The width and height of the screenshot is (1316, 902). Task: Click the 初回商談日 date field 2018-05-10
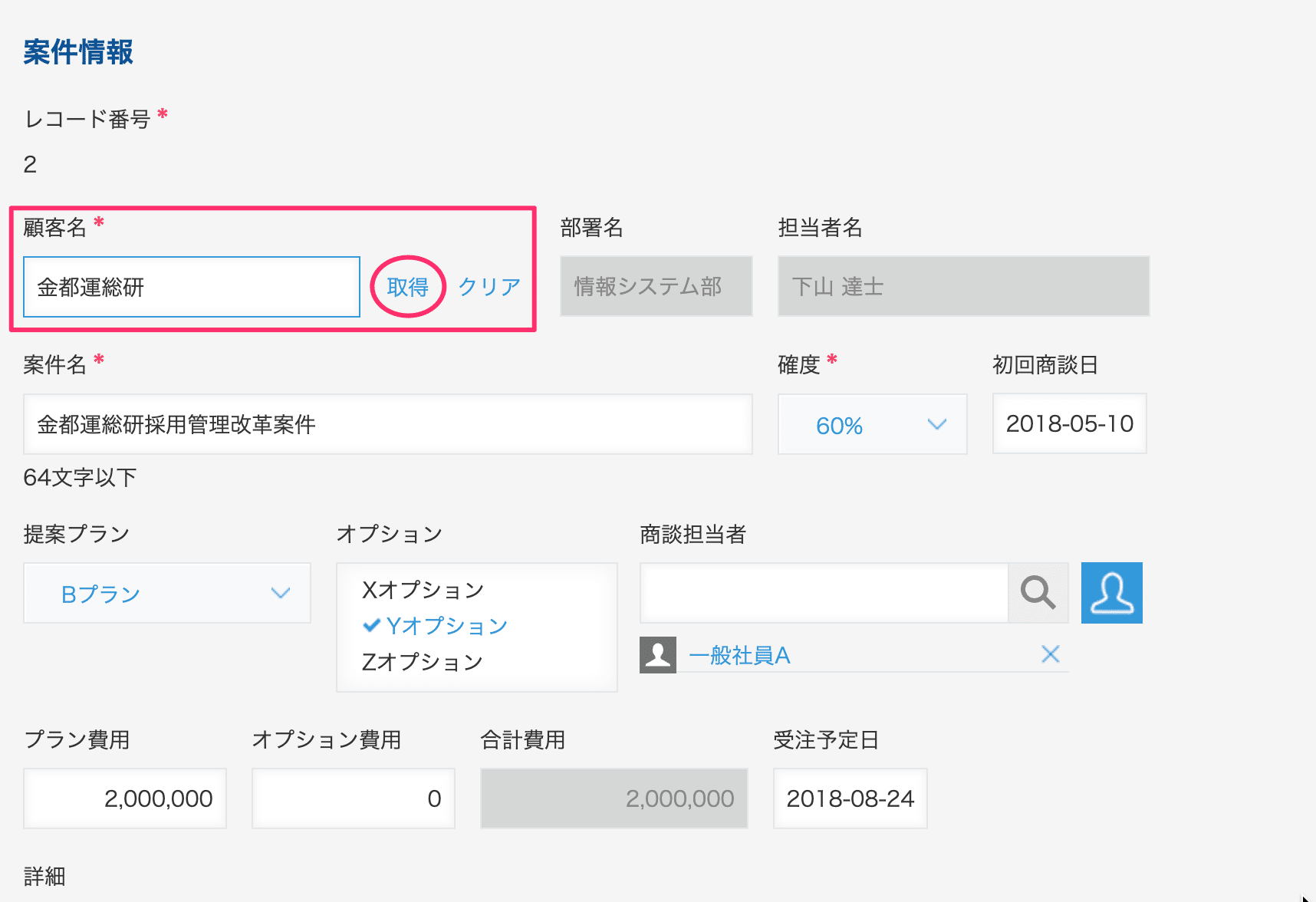(x=1070, y=423)
